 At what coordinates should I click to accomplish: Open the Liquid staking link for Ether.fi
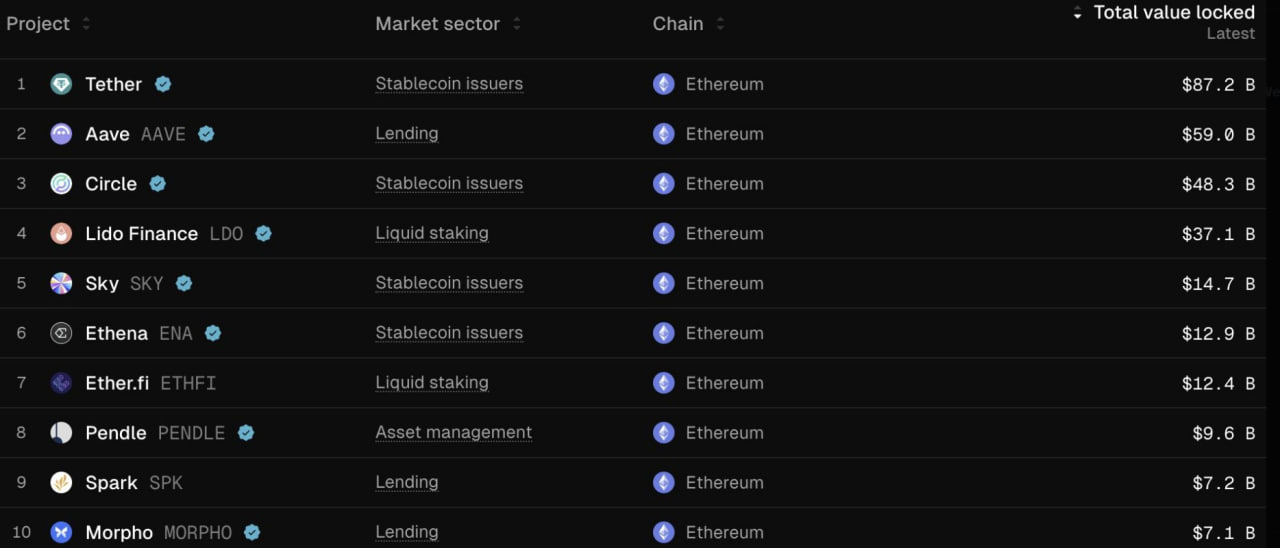point(432,383)
